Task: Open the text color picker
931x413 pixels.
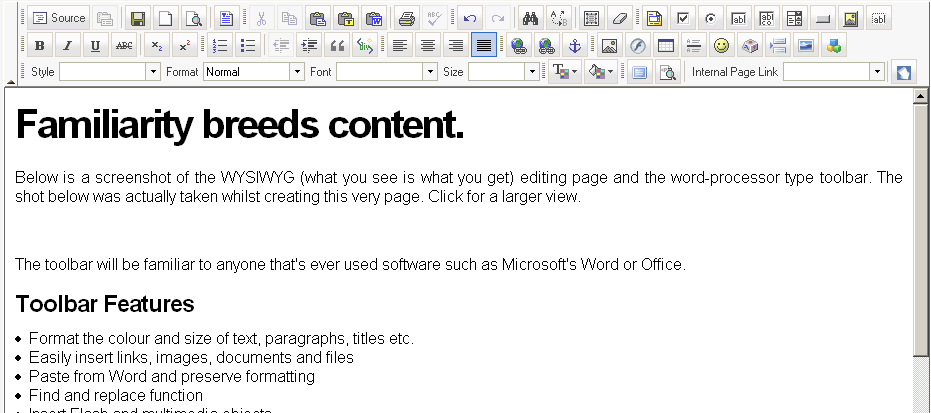Action: click(565, 72)
